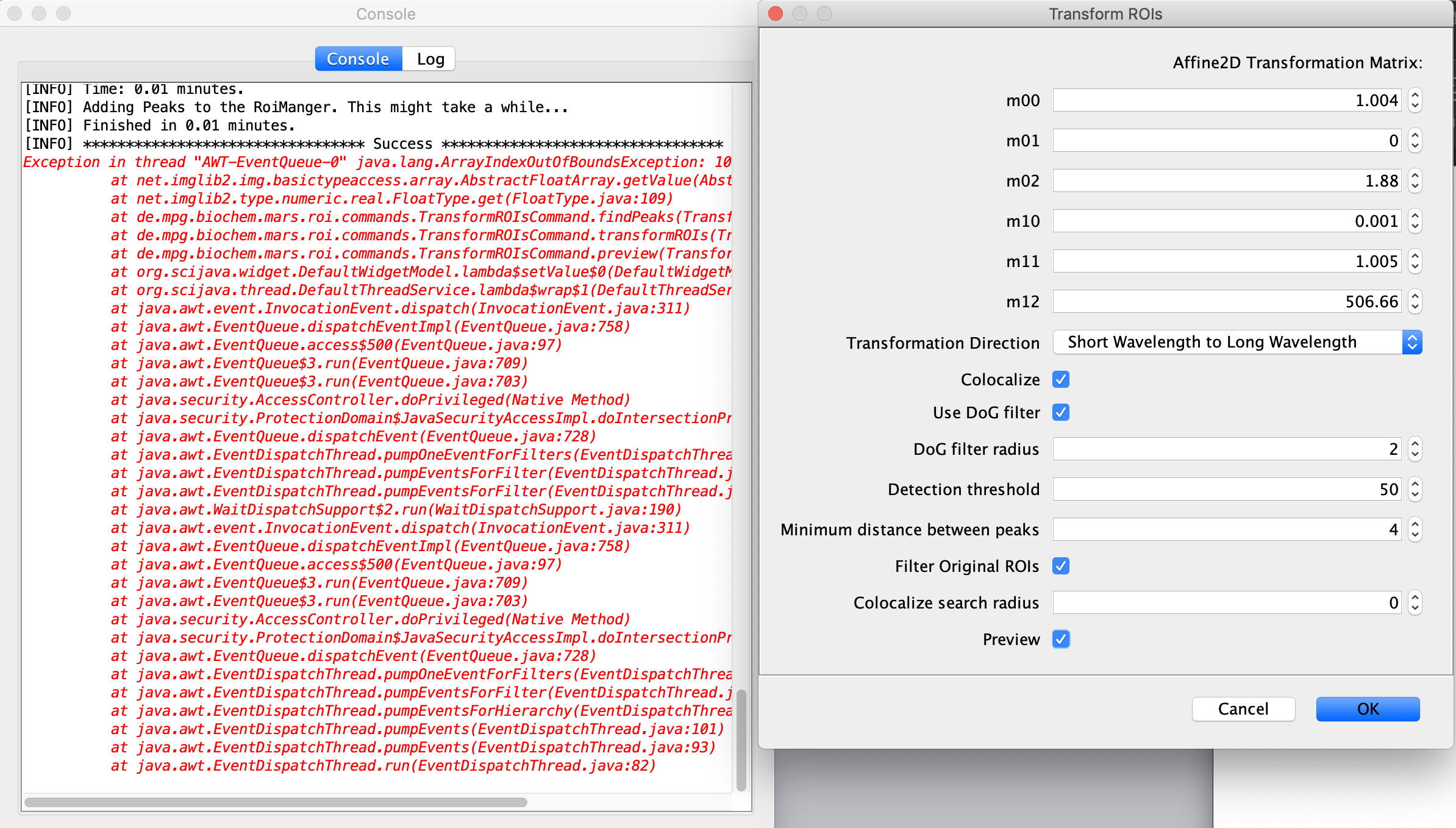Click the ArrayIndexOutOfBoundsException error line
This screenshot has height=828, width=1456.
377,162
